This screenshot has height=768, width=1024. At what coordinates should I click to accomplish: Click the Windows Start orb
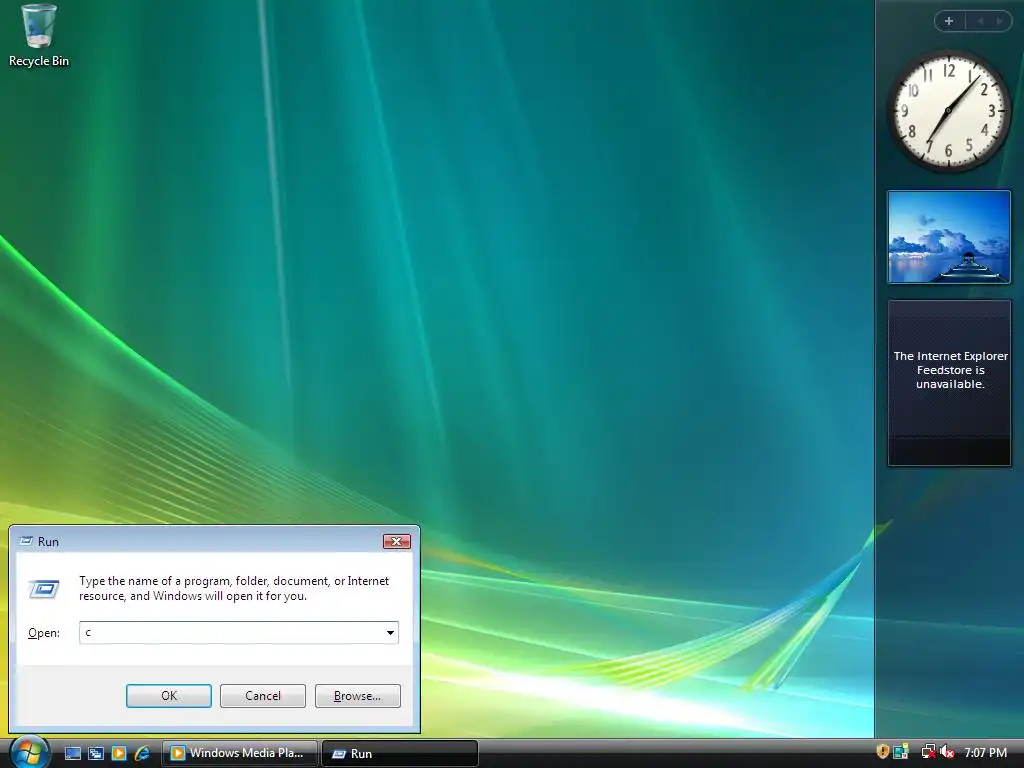click(x=29, y=752)
